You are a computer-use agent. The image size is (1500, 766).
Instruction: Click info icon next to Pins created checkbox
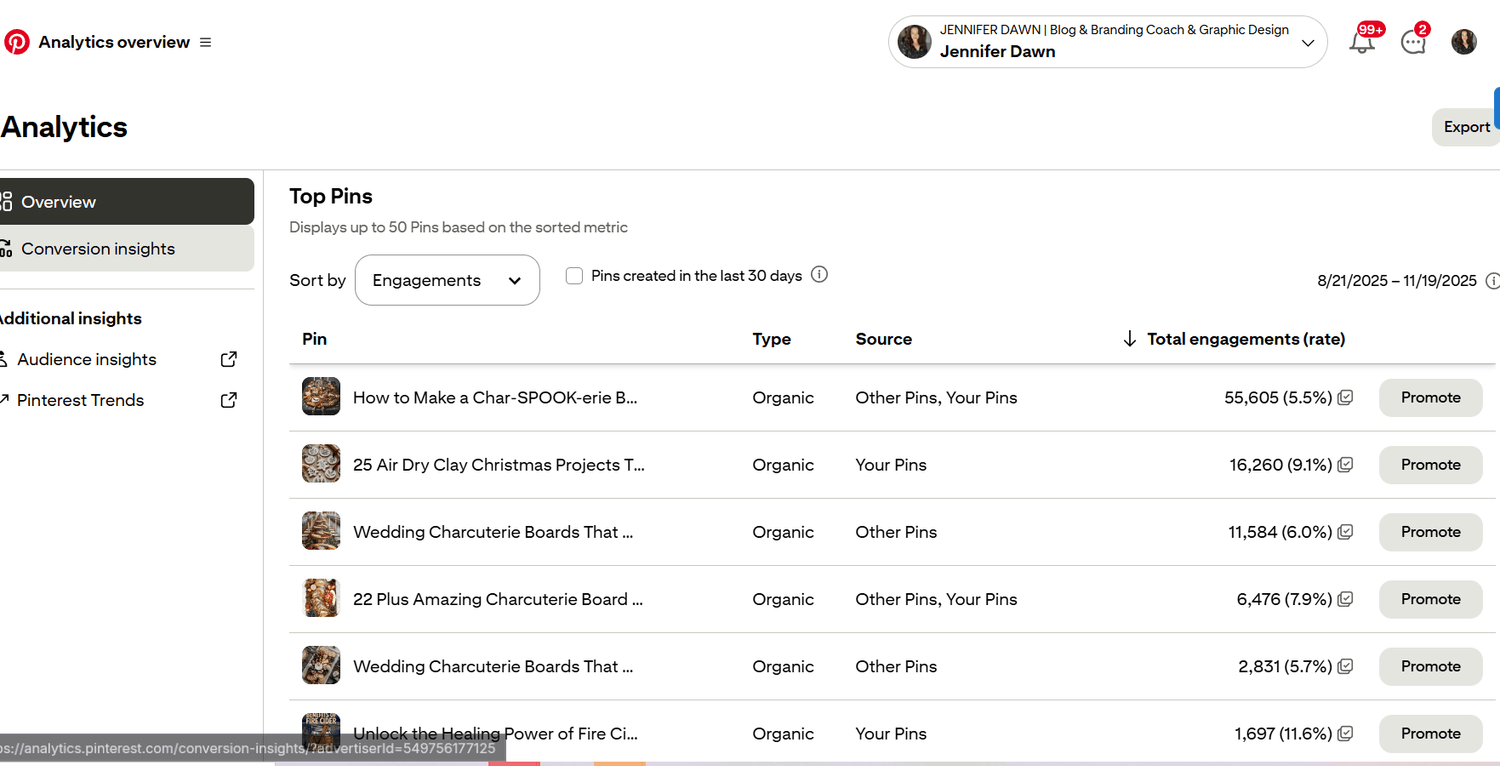click(x=819, y=275)
